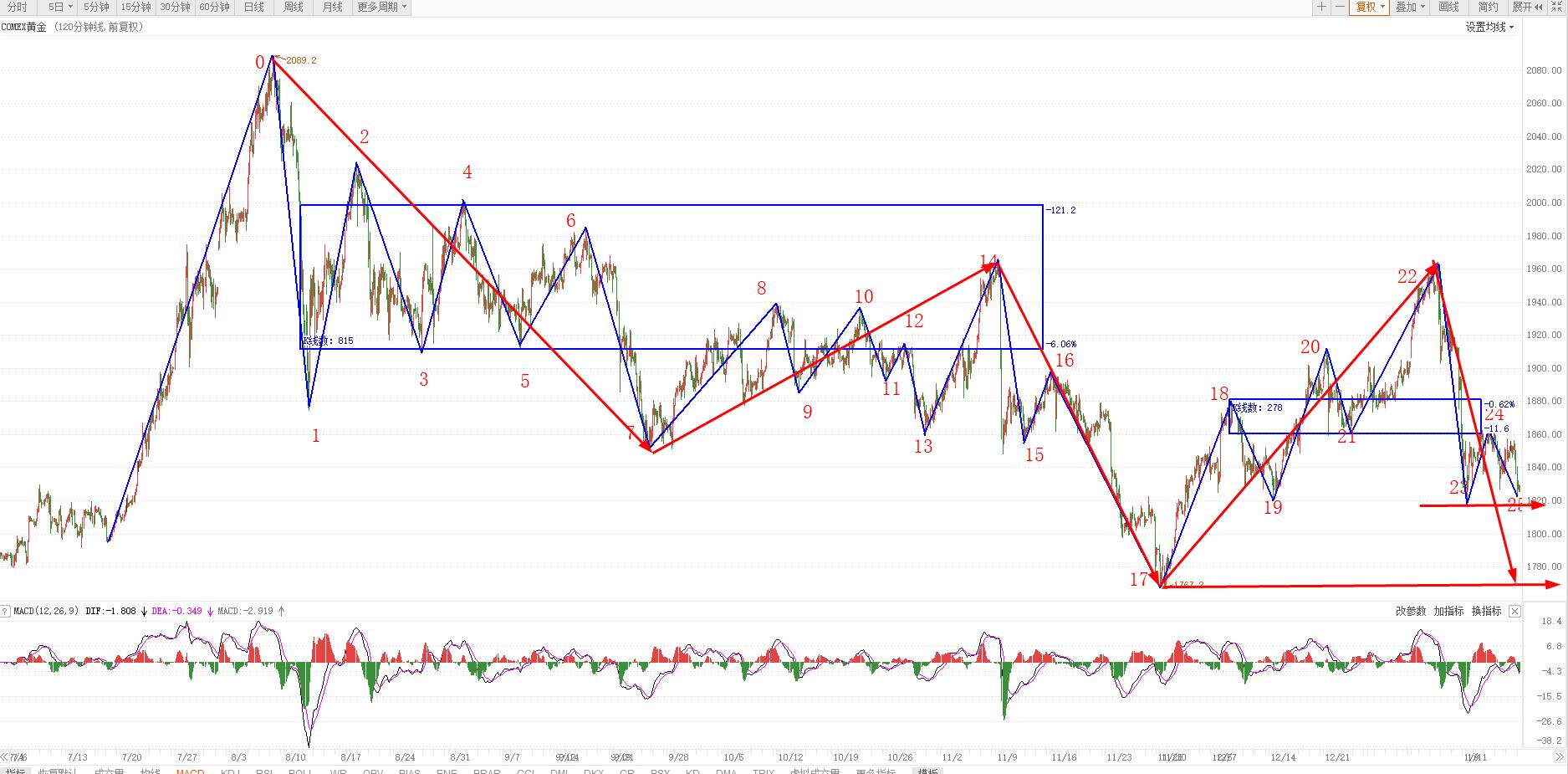Click the 10/19 date label
This screenshot has width=1568, height=774.
(x=845, y=757)
